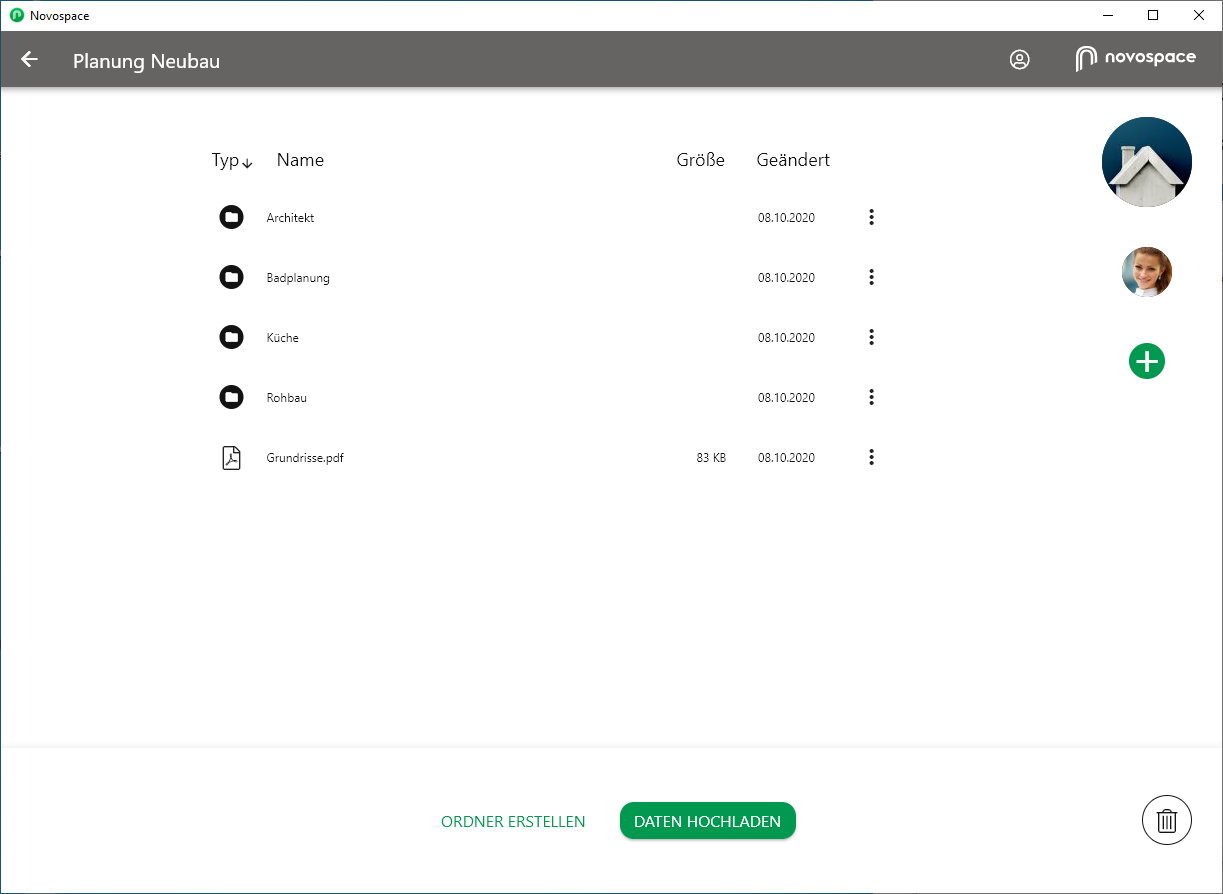1223x894 pixels.
Task: Go back using the arrow icon
Action: [29, 60]
